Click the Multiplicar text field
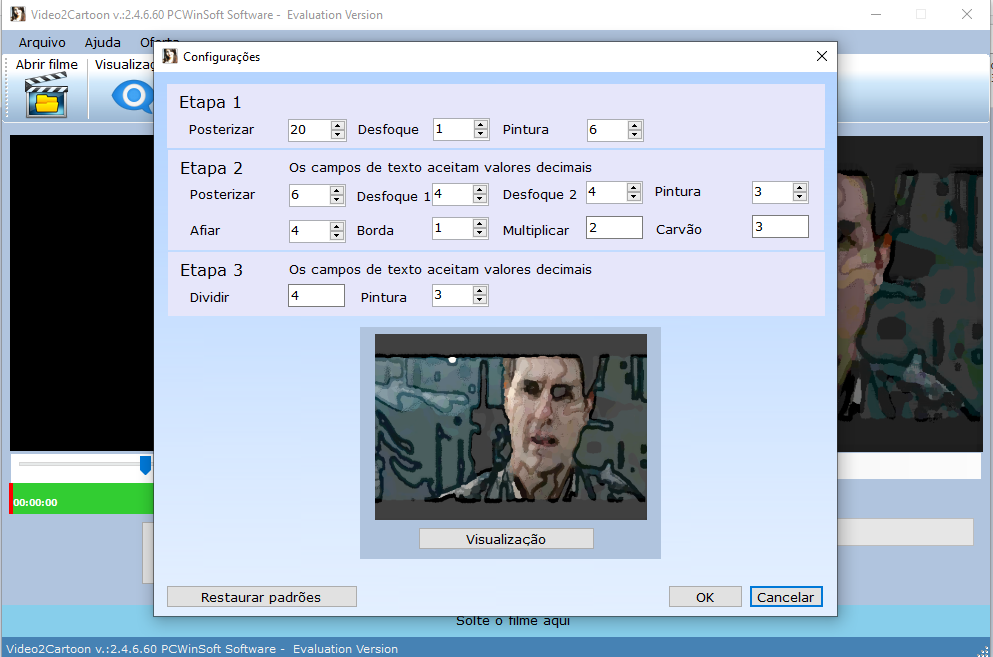 click(x=614, y=228)
